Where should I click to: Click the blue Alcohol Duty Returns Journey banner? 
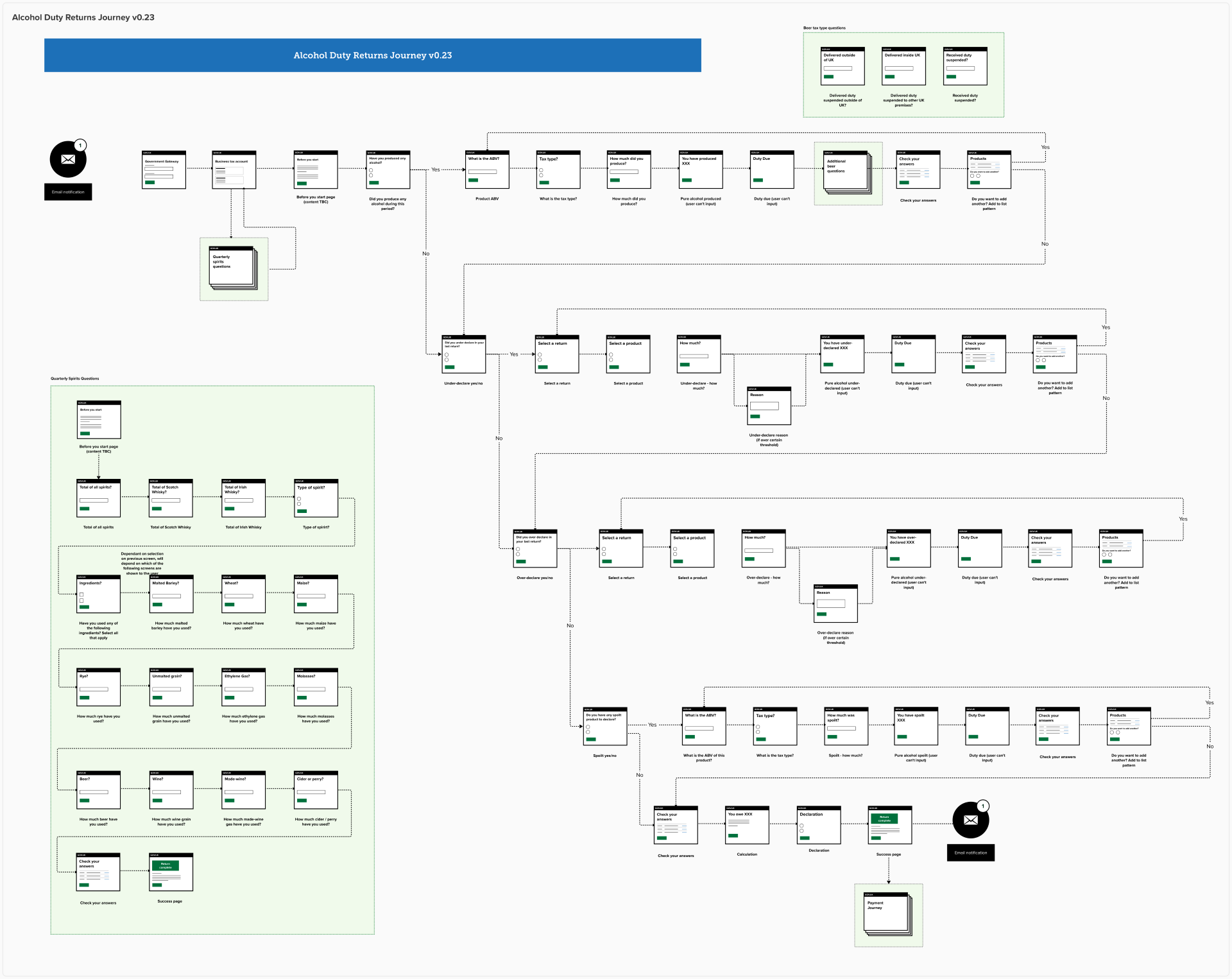tap(372, 55)
